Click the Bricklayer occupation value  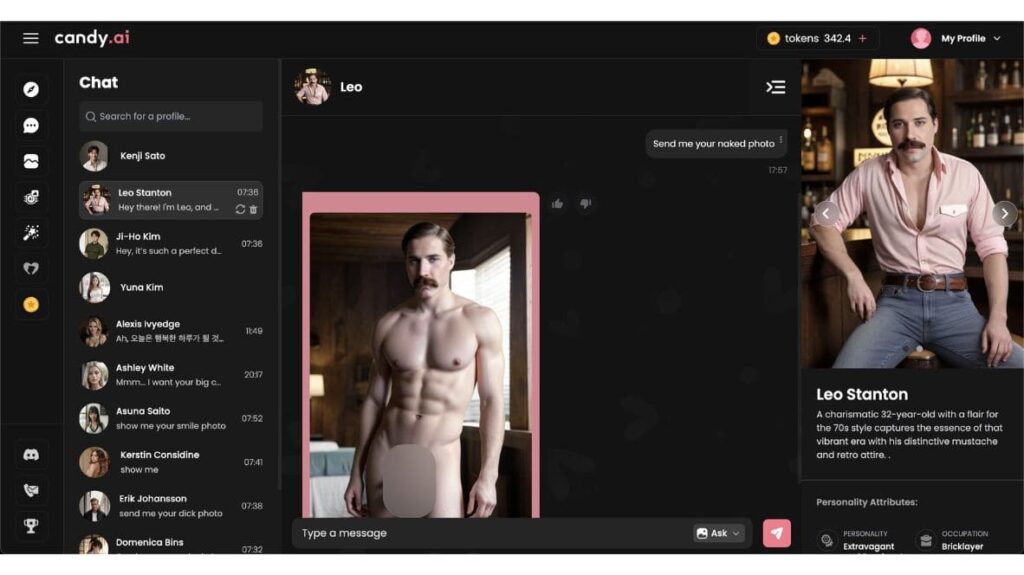click(x=962, y=546)
